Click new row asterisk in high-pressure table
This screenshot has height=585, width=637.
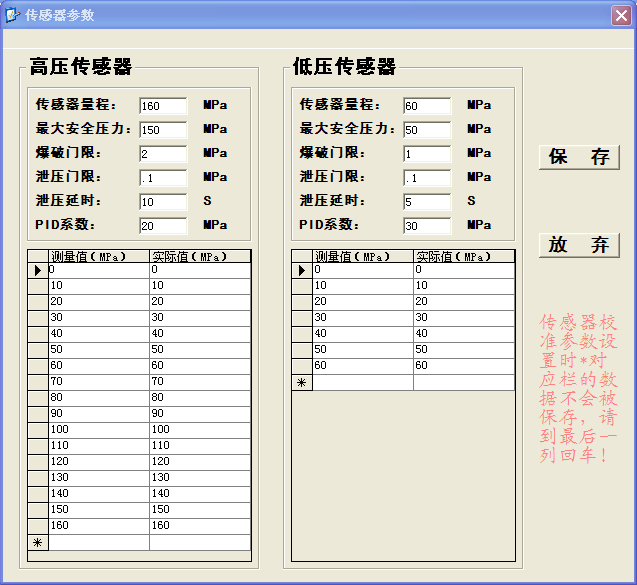38,542
